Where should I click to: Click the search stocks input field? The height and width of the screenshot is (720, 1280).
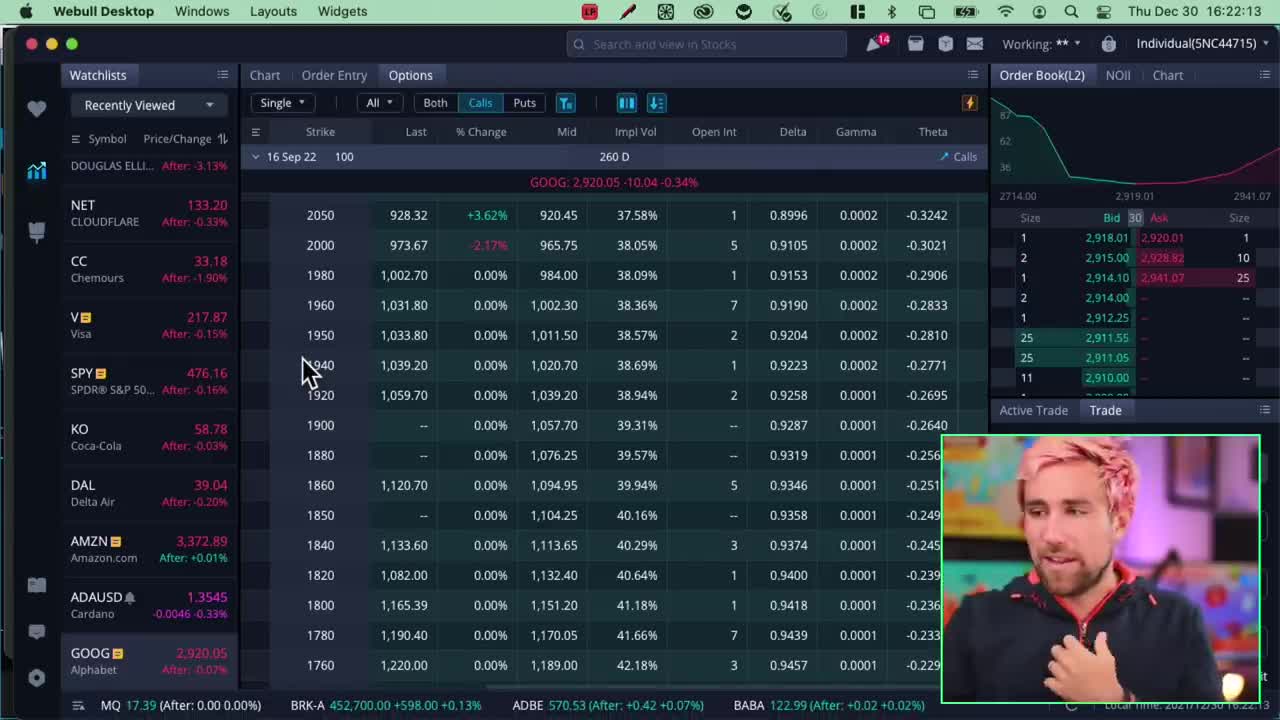706,44
